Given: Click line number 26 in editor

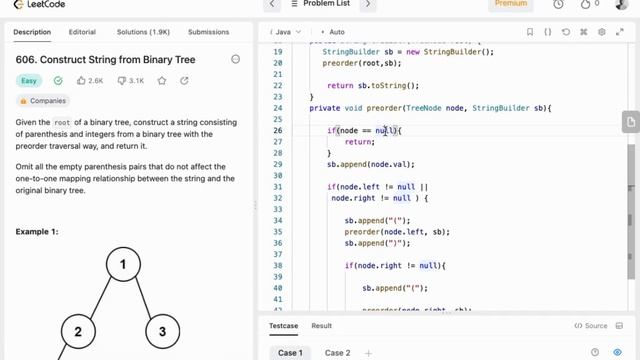Looking at the screenshot, I should pyautogui.click(x=278, y=131).
